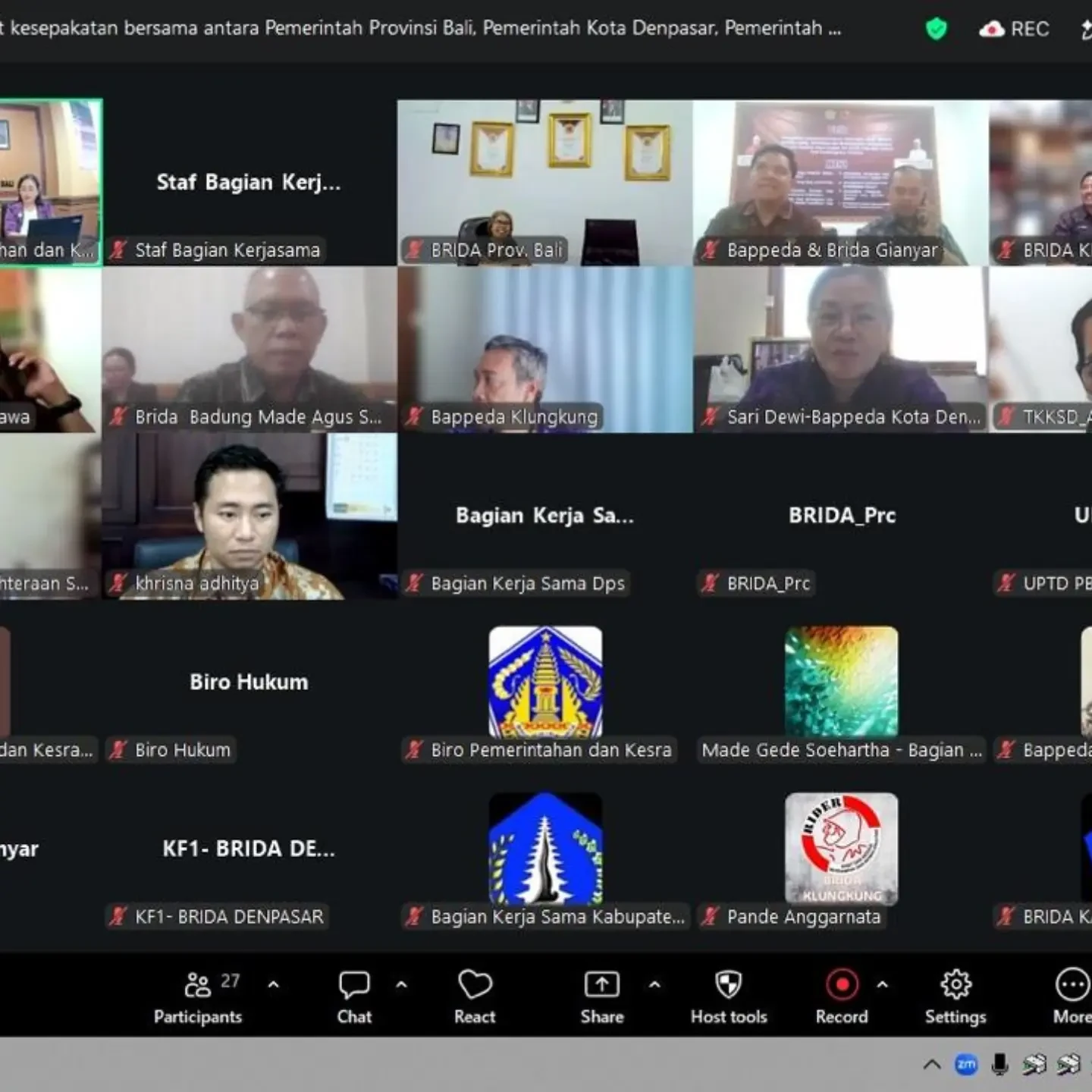Click BRIDA_Prc muted mic icon

point(710,583)
